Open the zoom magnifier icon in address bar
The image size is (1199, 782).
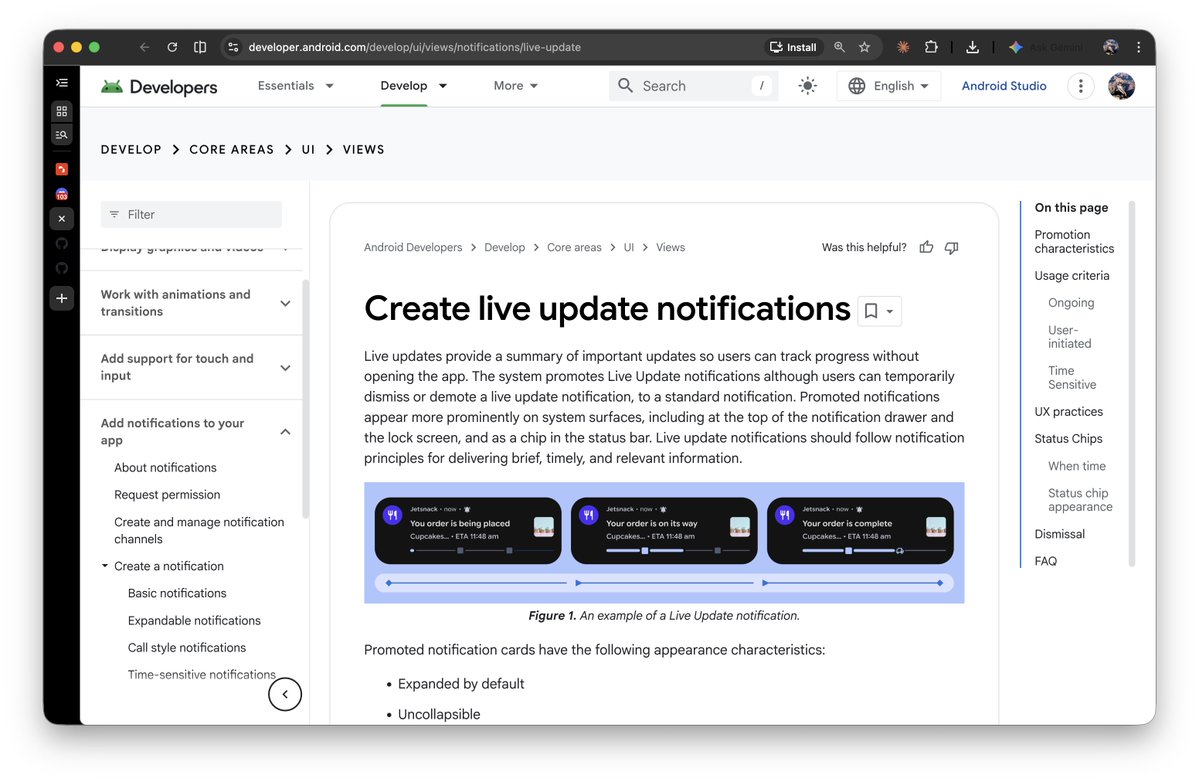[840, 47]
